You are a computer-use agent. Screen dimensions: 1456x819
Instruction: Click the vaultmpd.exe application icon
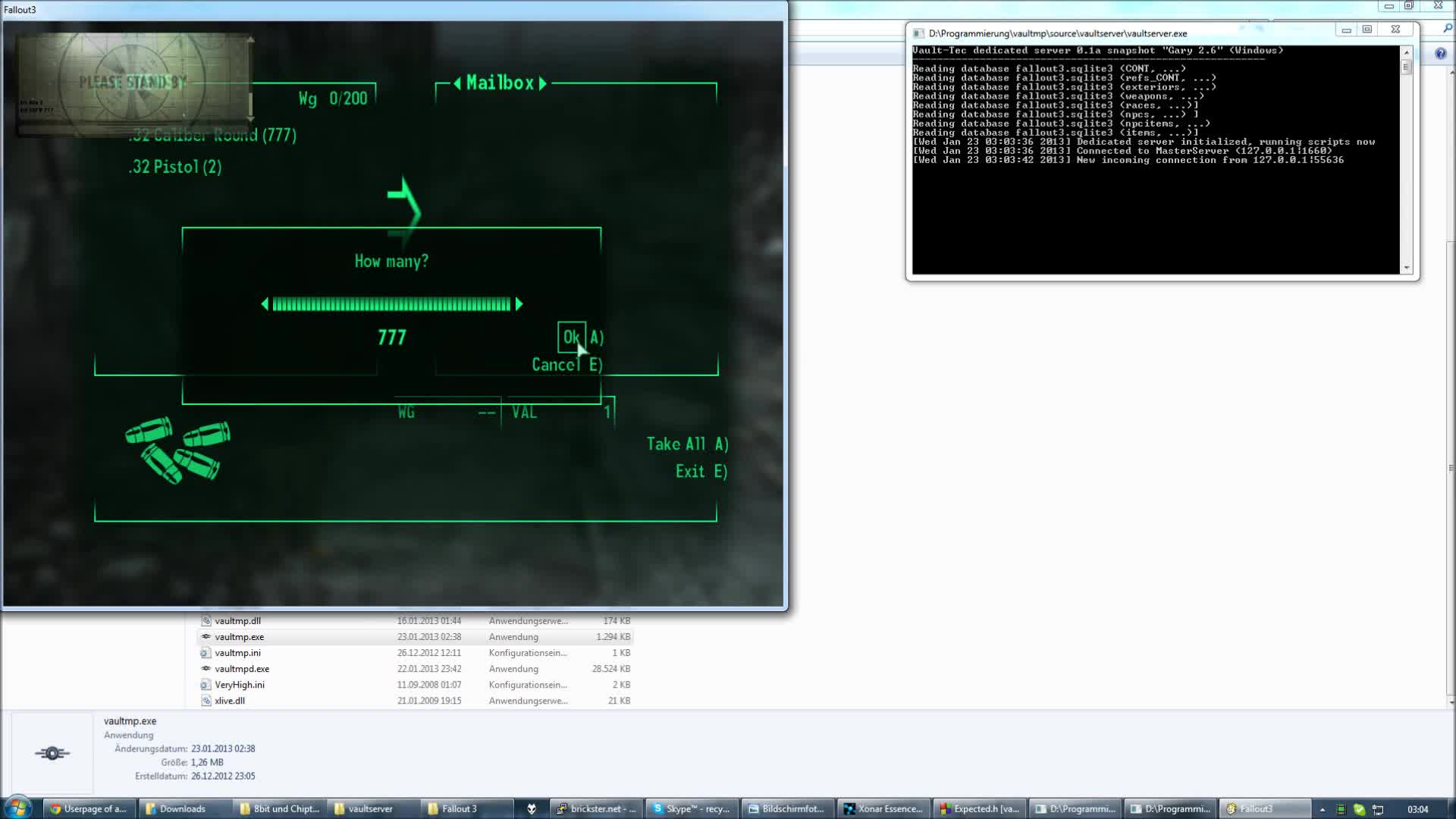[206, 669]
